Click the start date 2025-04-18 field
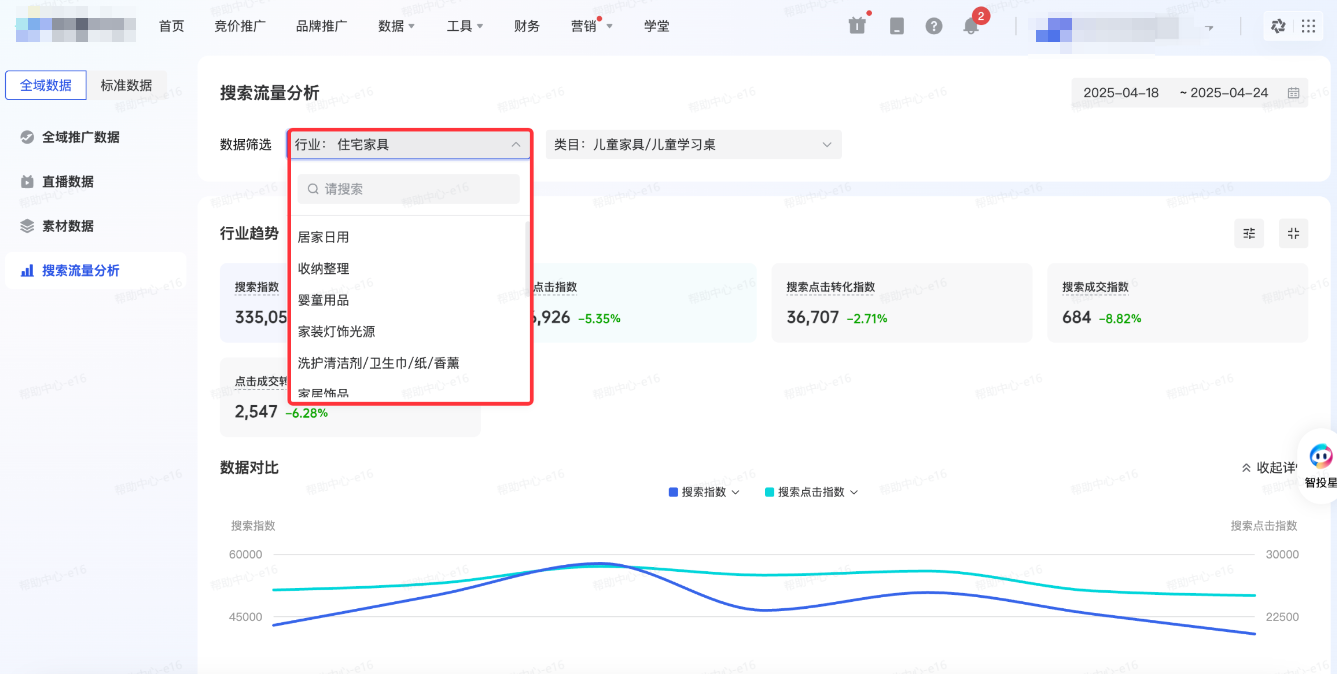1337x674 pixels. [x=1121, y=93]
